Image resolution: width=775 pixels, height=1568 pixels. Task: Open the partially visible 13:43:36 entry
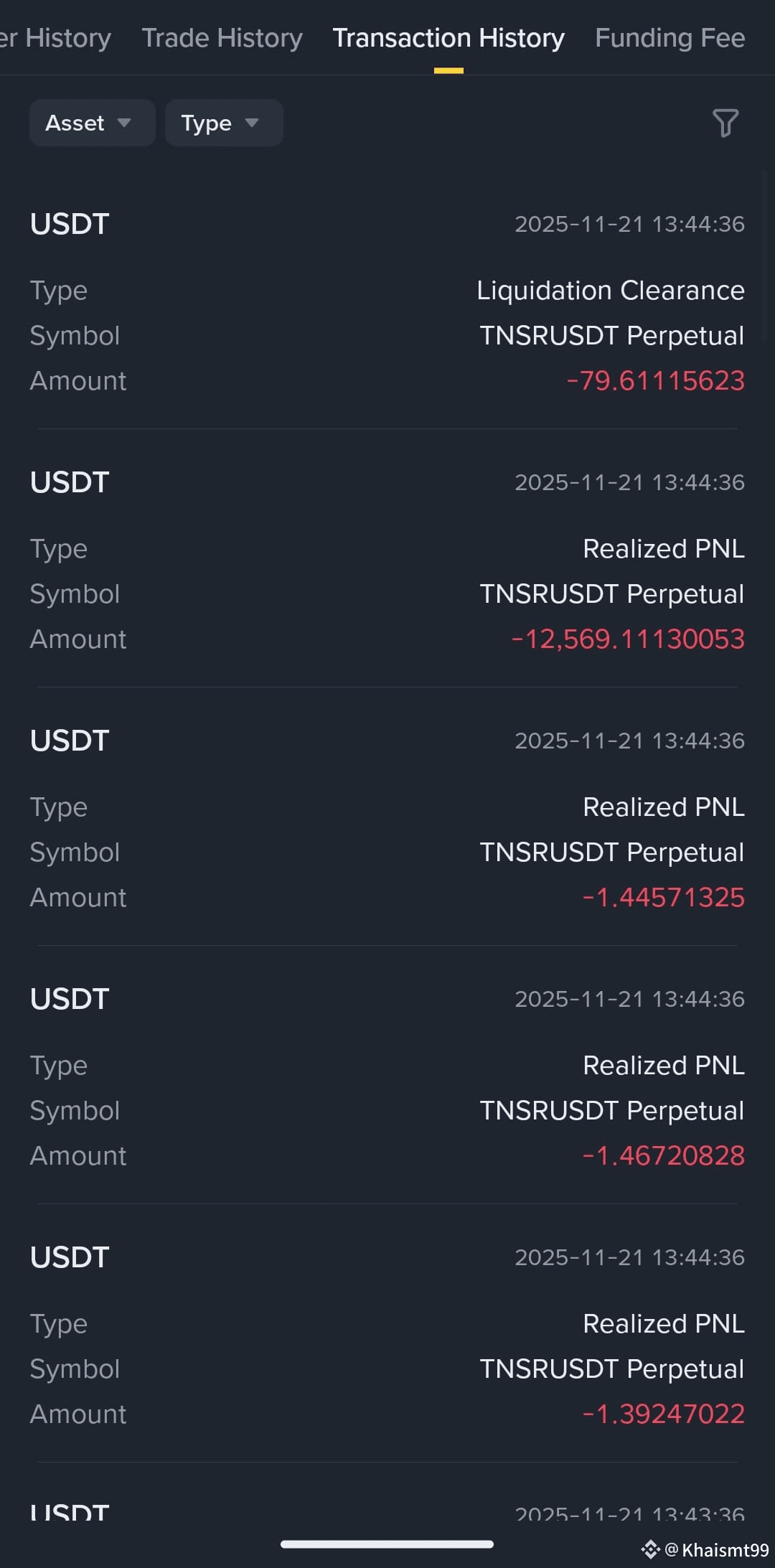point(387,1514)
